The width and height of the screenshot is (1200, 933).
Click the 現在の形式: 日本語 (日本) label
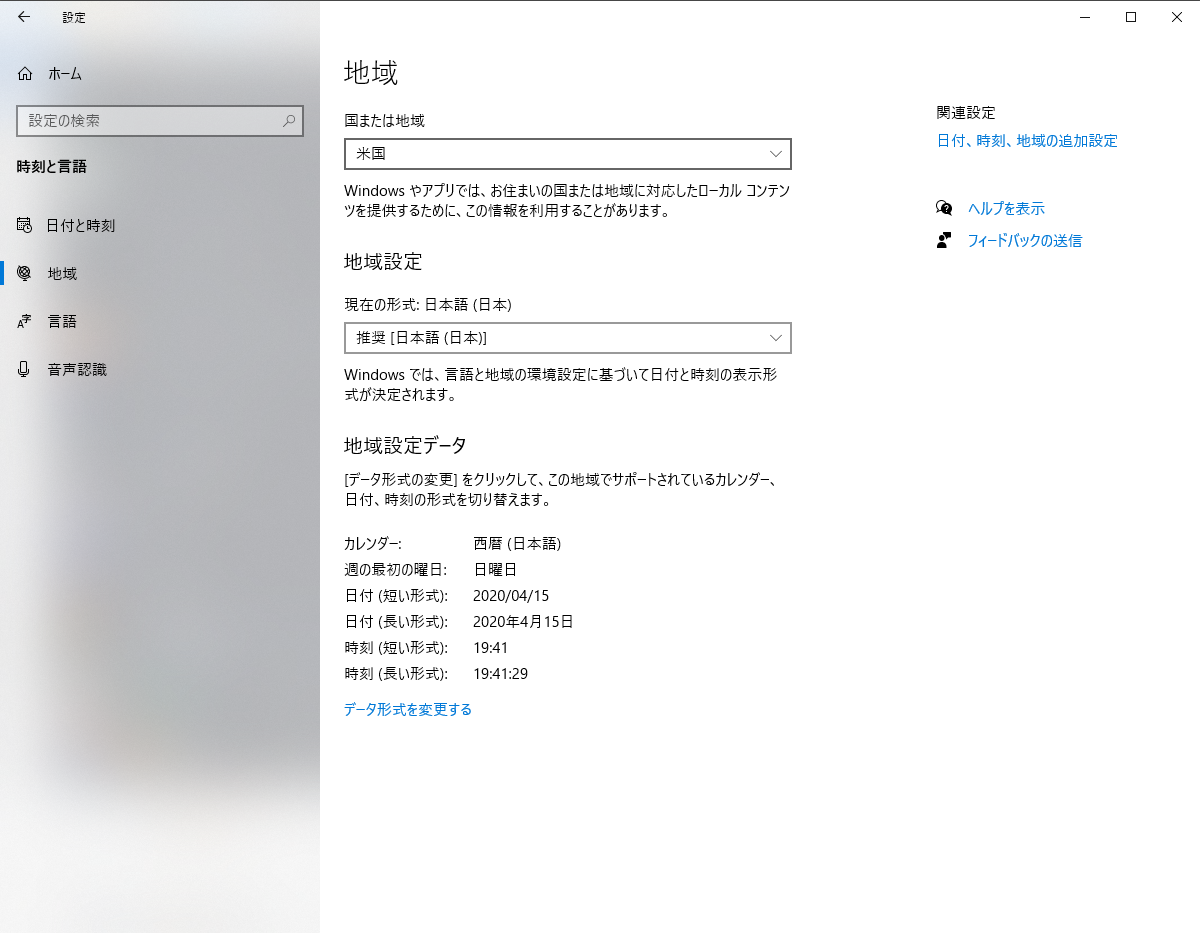tap(428, 304)
